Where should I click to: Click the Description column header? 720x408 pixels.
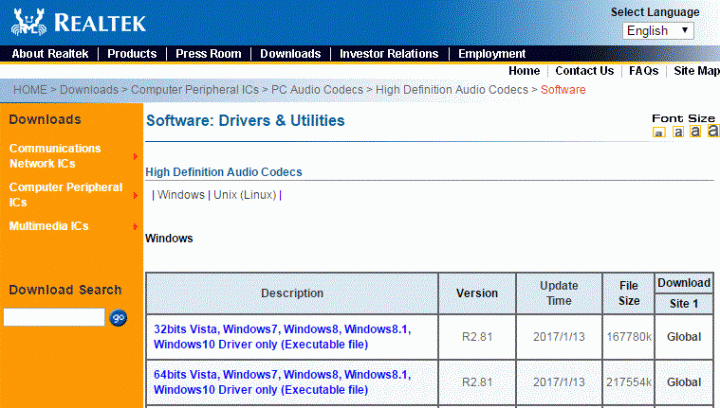pos(292,293)
